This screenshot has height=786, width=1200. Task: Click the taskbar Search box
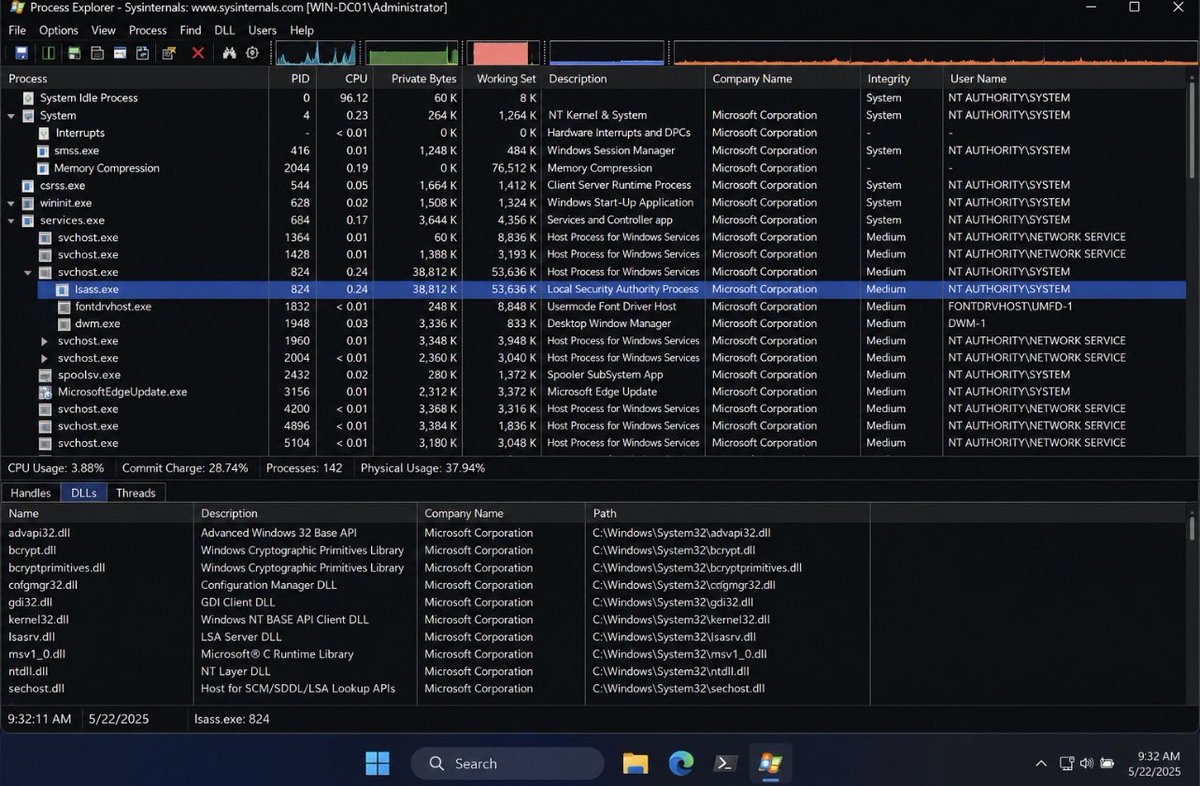(507, 763)
